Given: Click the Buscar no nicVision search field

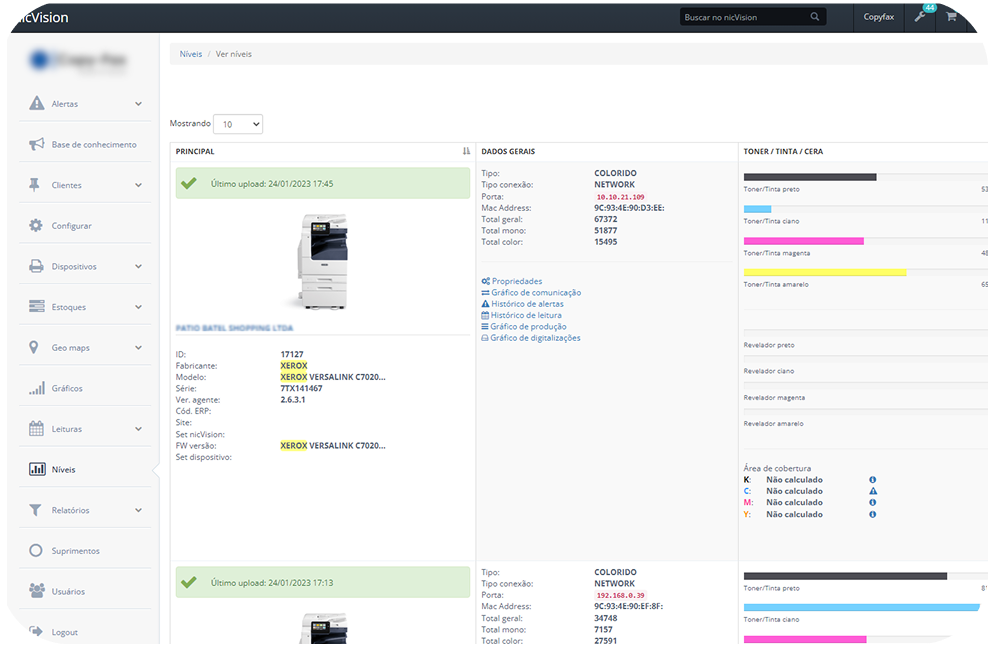Looking at the screenshot, I should click(x=752, y=17).
